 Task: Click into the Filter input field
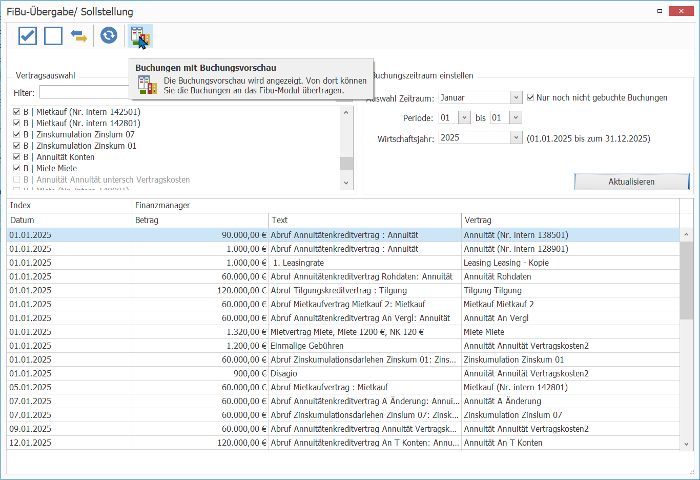[x=84, y=93]
